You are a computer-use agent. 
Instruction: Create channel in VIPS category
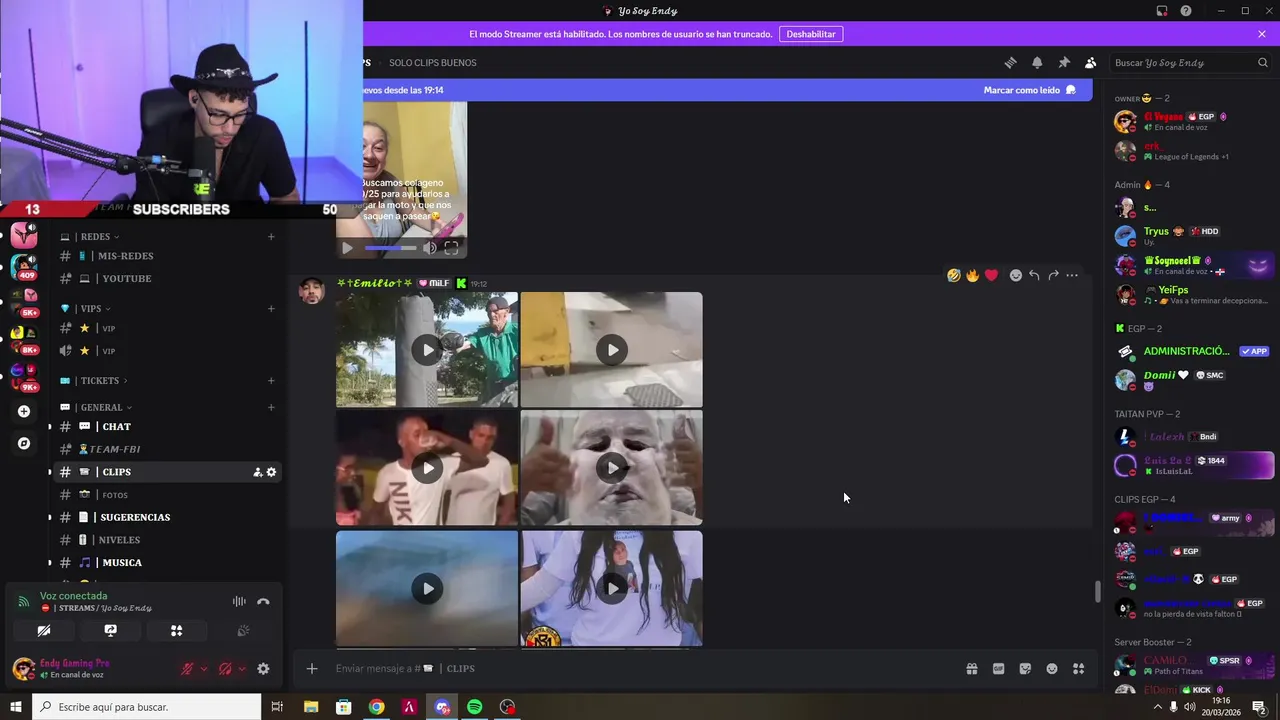pyautogui.click(x=271, y=309)
